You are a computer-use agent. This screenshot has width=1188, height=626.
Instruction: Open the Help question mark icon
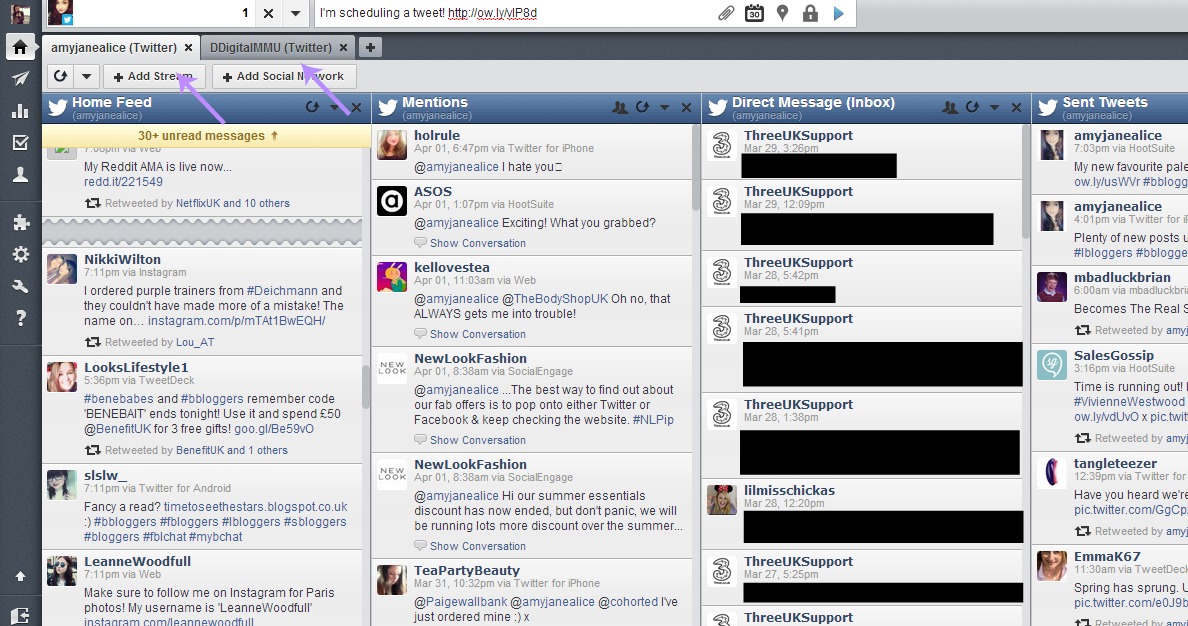20,318
